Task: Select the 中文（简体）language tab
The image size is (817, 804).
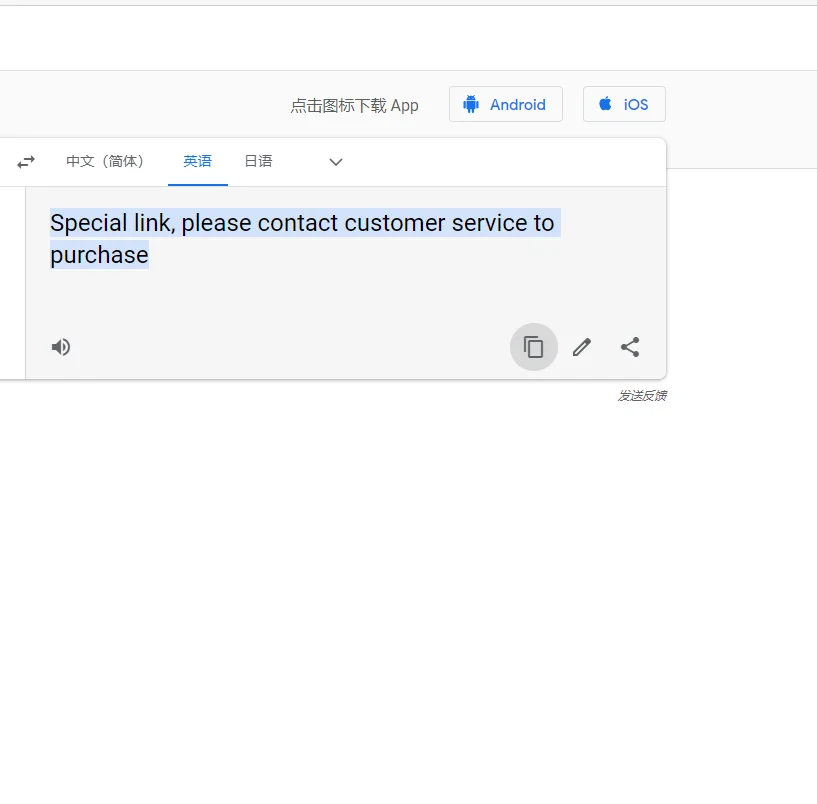Action: point(106,161)
